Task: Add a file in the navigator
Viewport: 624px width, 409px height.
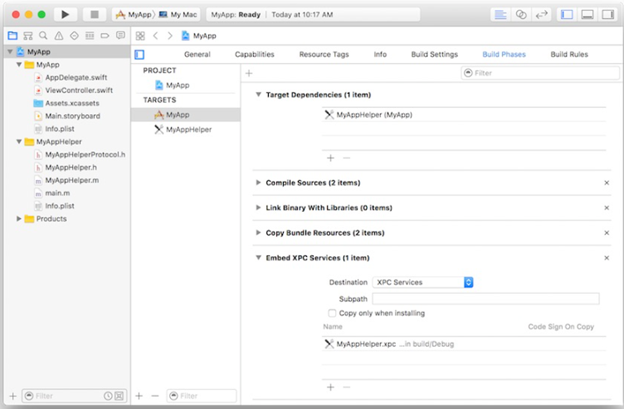Action: (x=13, y=396)
